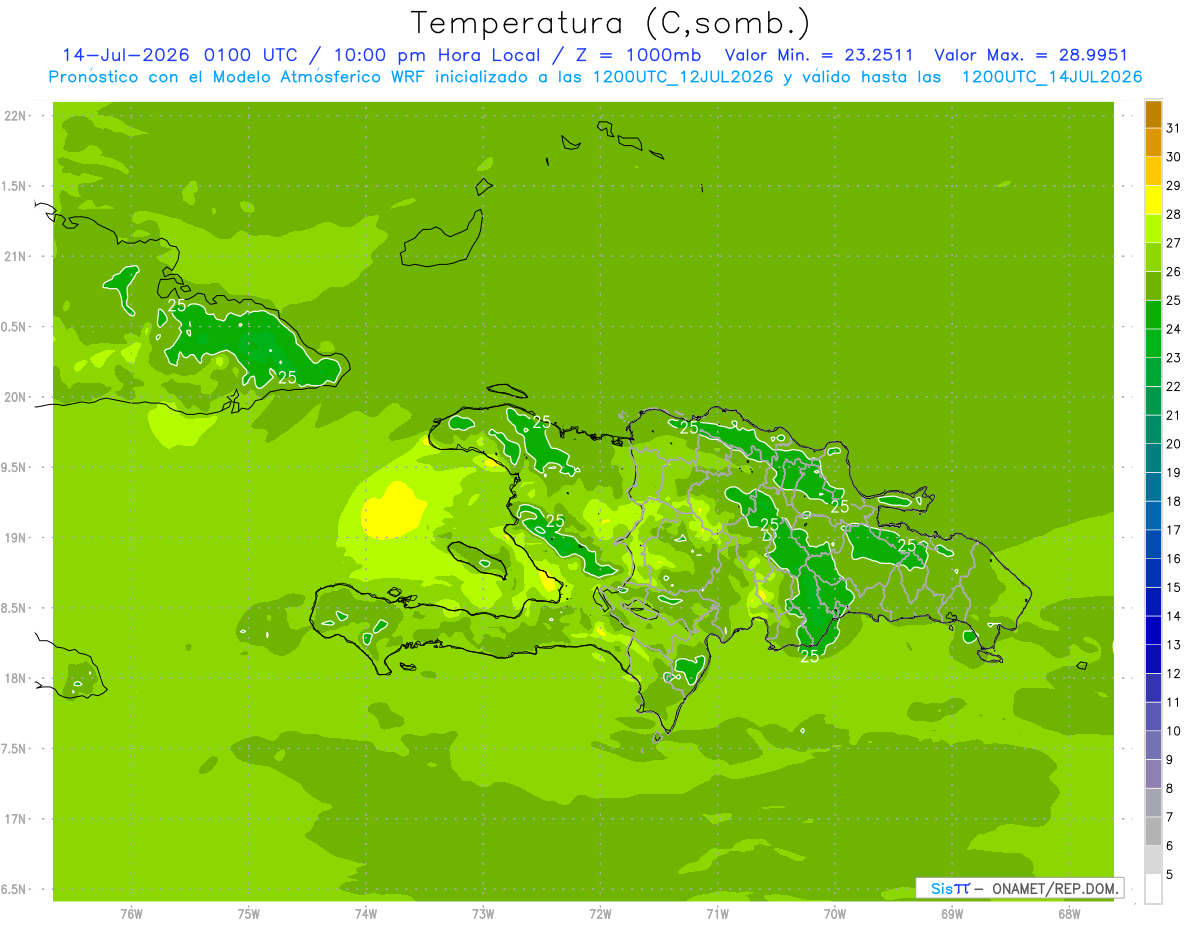The height and width of the screenshot is (927, 1200).
Task: Click the 'Z = 1000mb' level text
Action: tap(640, 55)
